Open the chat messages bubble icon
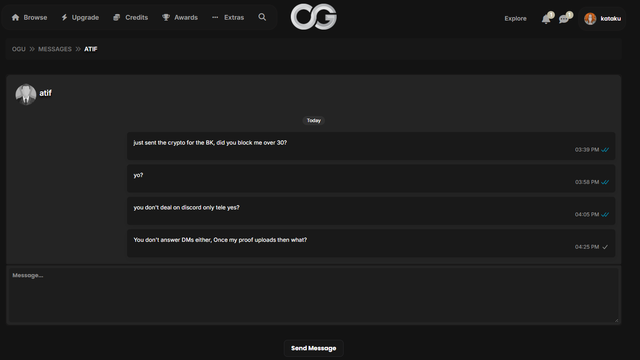Screen dimensions: 640x360 (x=564, y=19)
